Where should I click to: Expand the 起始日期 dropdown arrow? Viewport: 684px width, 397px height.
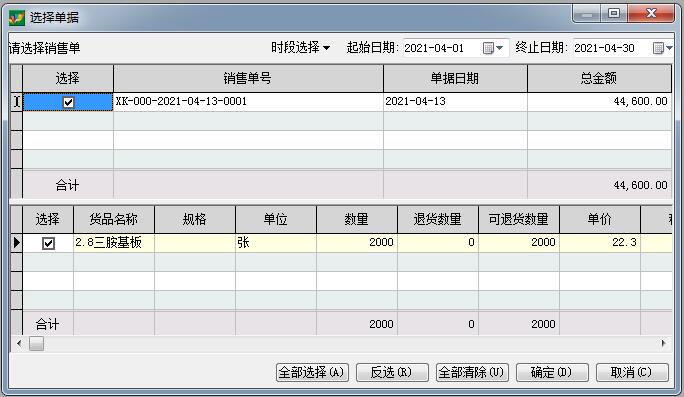[x=500, y=48]
